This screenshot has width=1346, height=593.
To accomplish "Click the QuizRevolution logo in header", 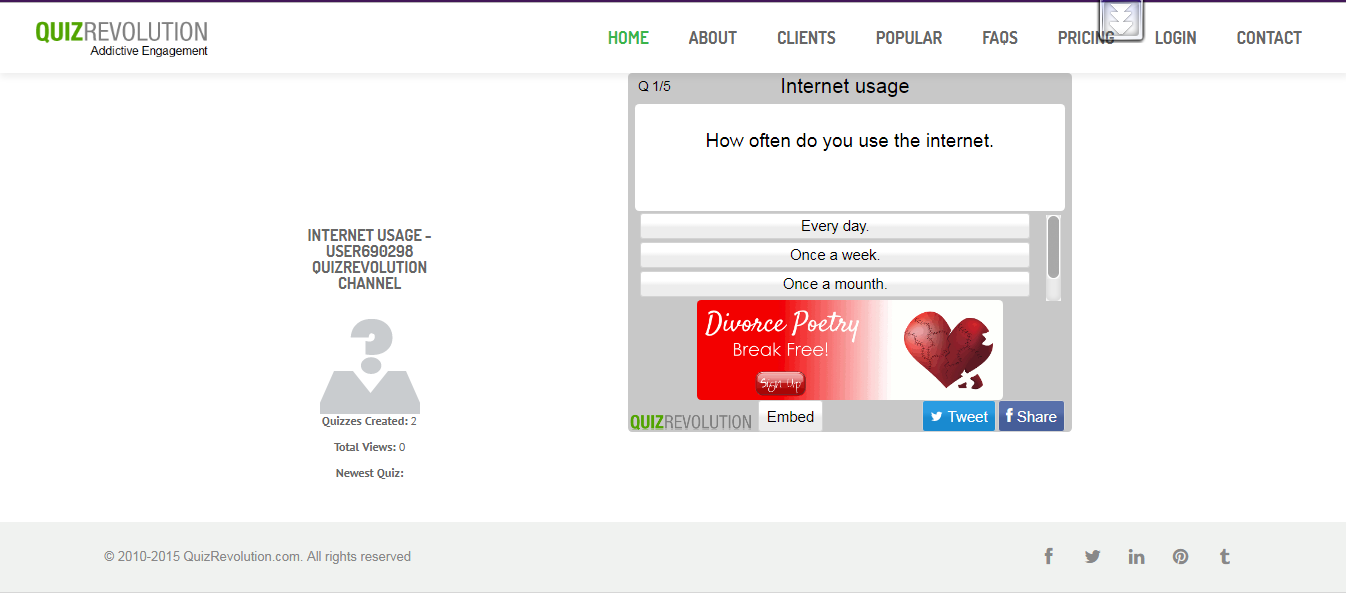I will (121, 38).
